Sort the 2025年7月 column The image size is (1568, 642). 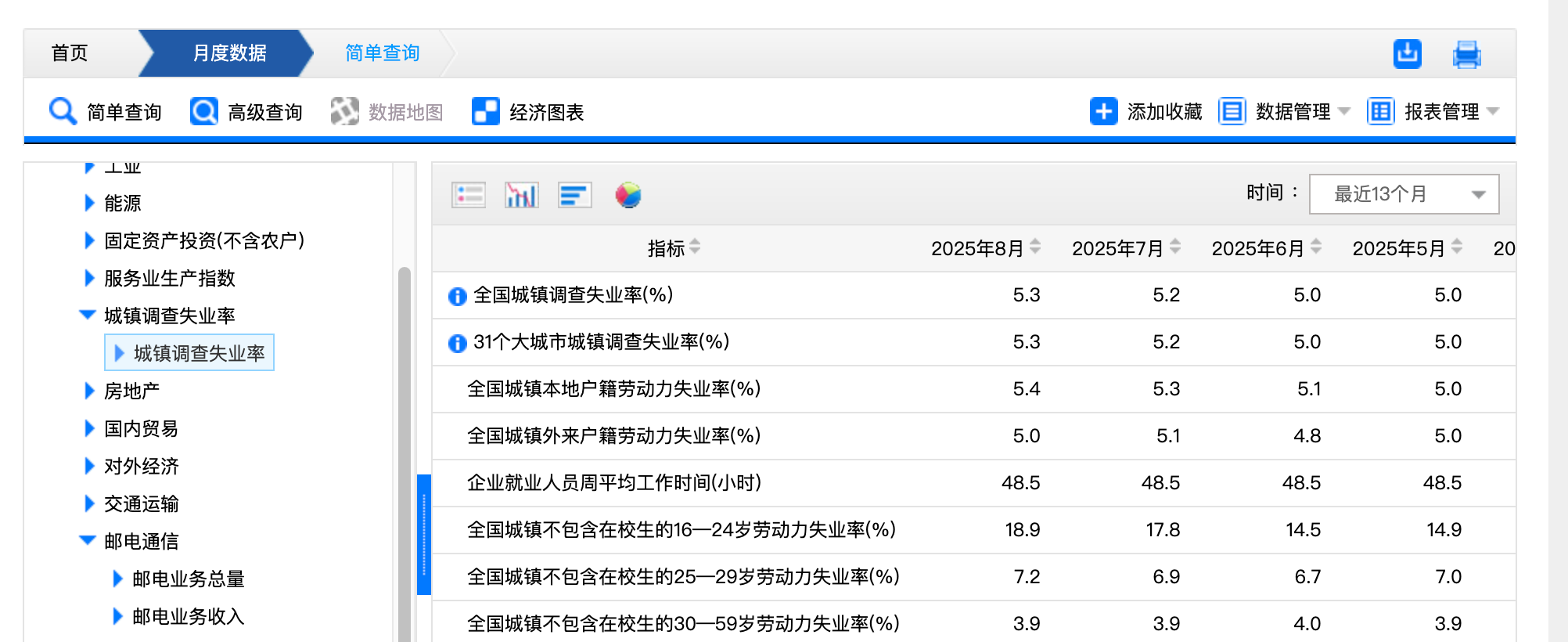1175,247
